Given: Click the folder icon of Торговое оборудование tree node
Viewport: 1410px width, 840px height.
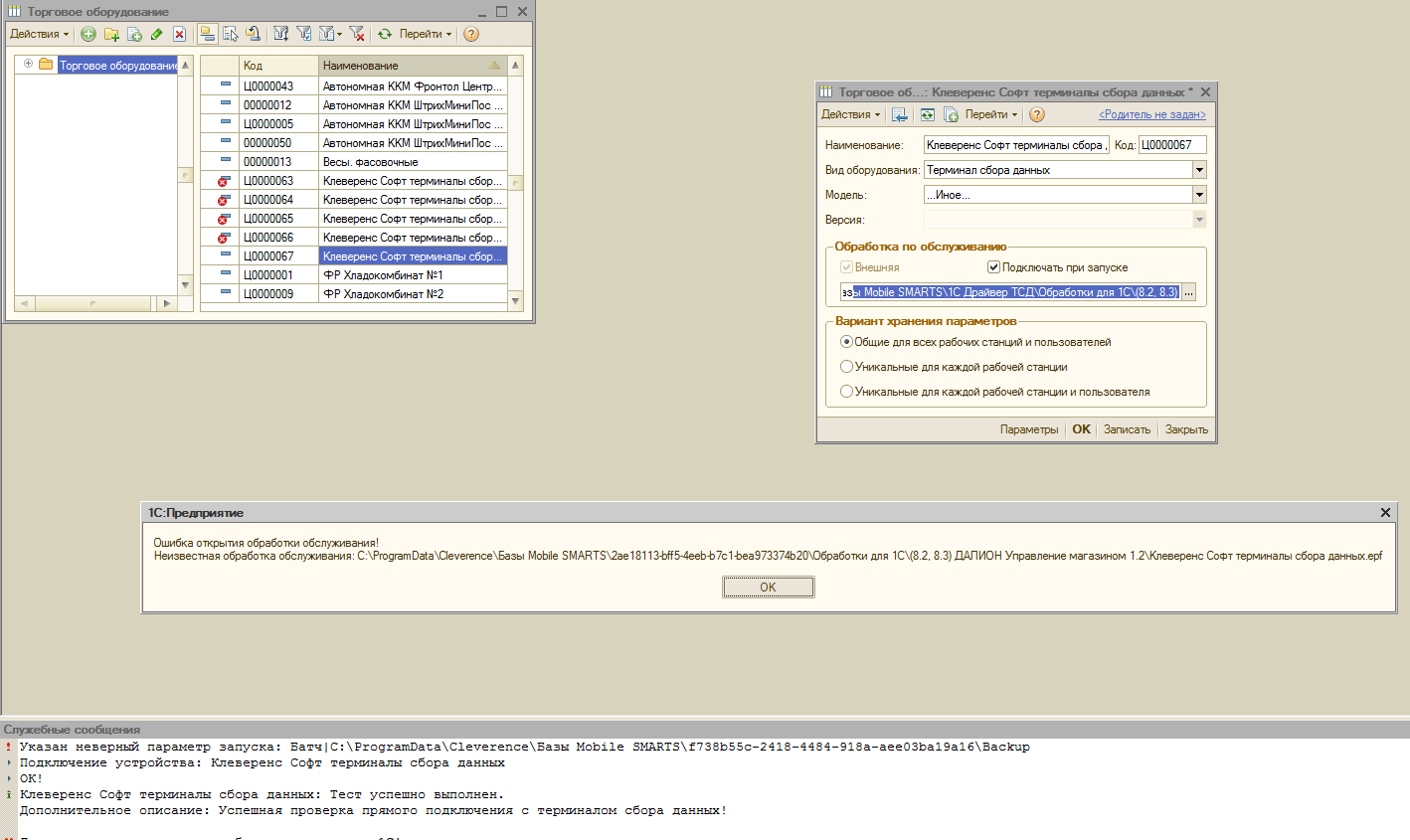Looking at the screenshot, I should click(x=46, y=65).
